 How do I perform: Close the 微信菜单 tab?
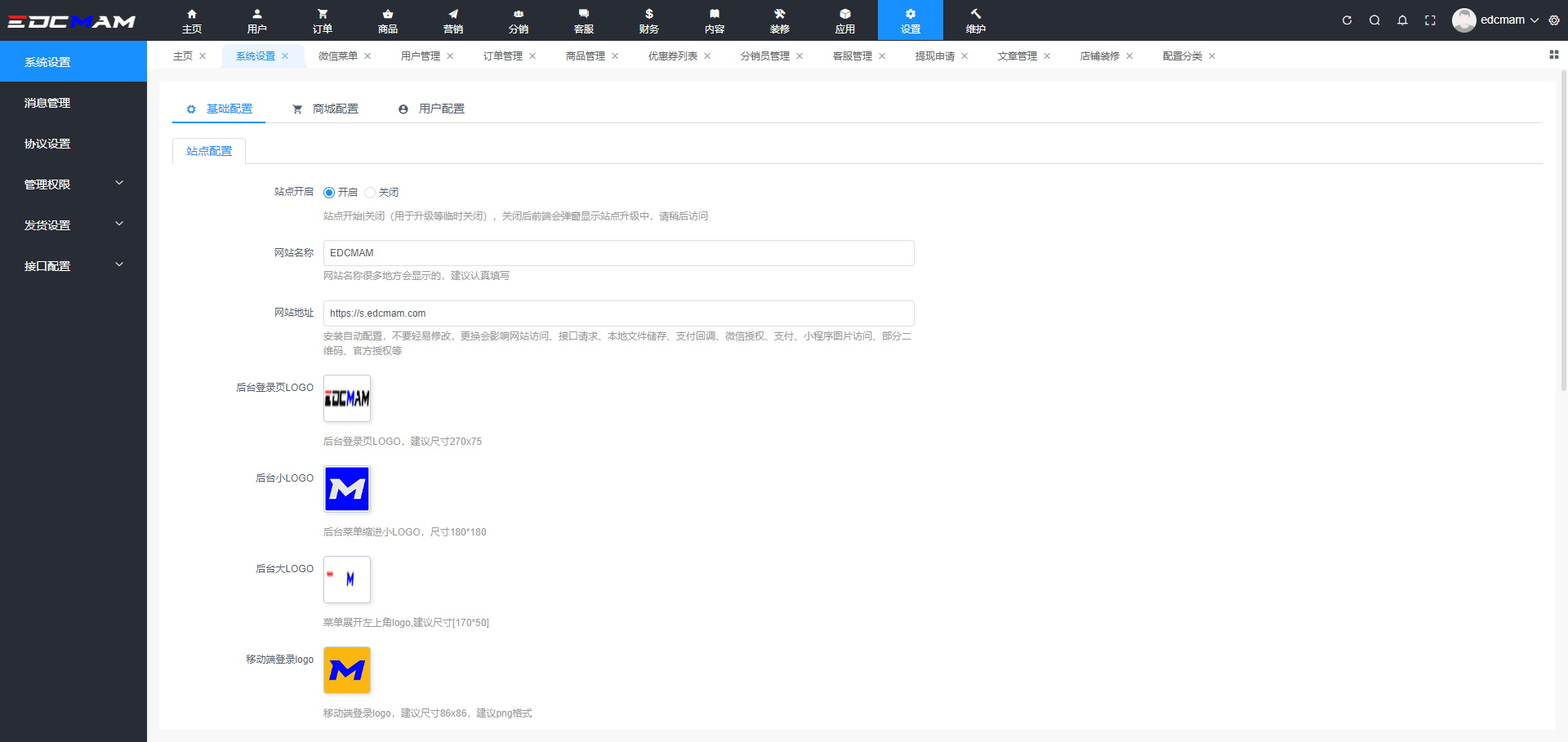[x=367, y=56]
